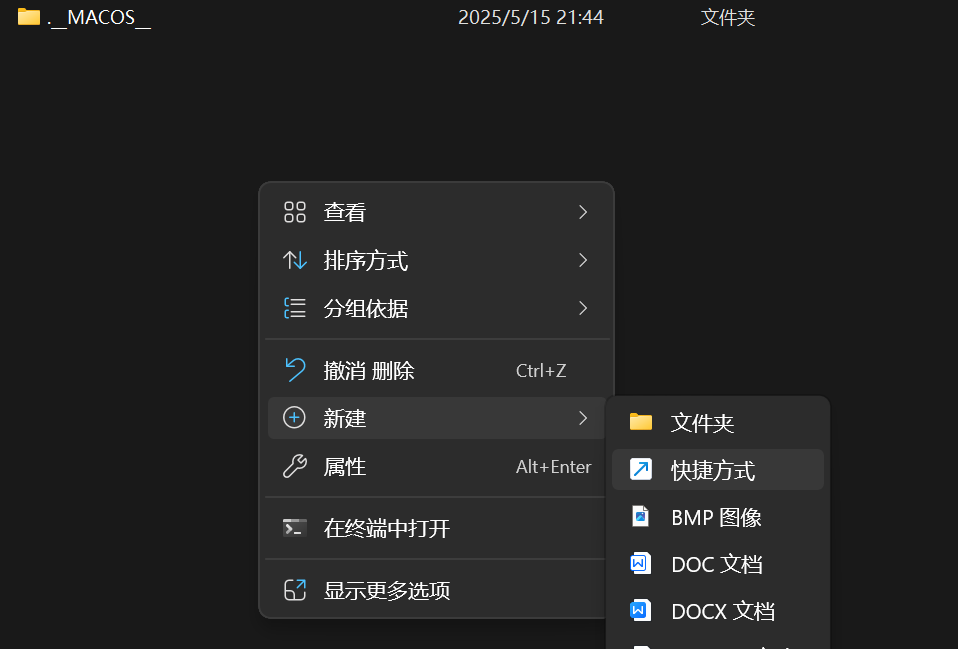Select the 新建 context menu entry

point(345,418)
